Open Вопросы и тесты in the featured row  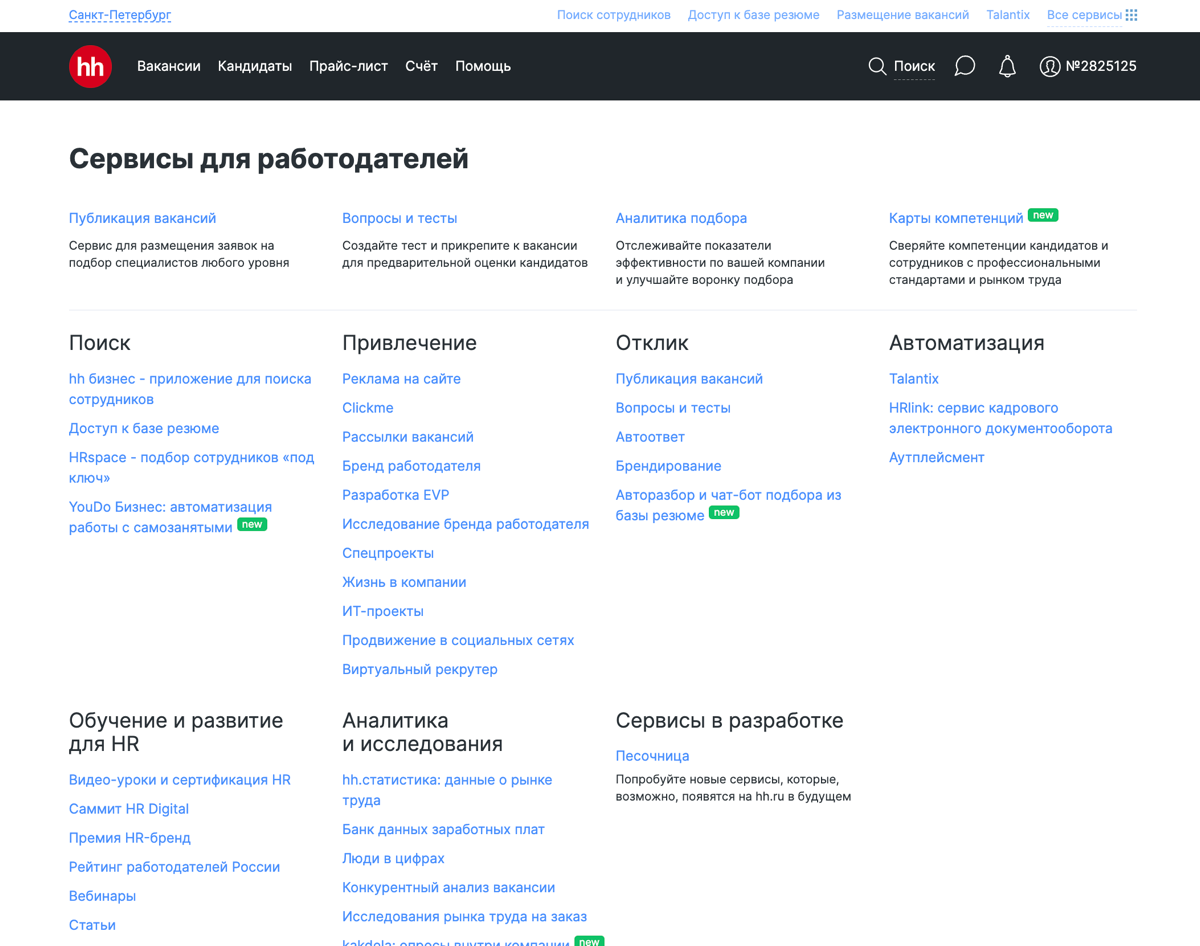pyautogui.click(x=399, y=218)
